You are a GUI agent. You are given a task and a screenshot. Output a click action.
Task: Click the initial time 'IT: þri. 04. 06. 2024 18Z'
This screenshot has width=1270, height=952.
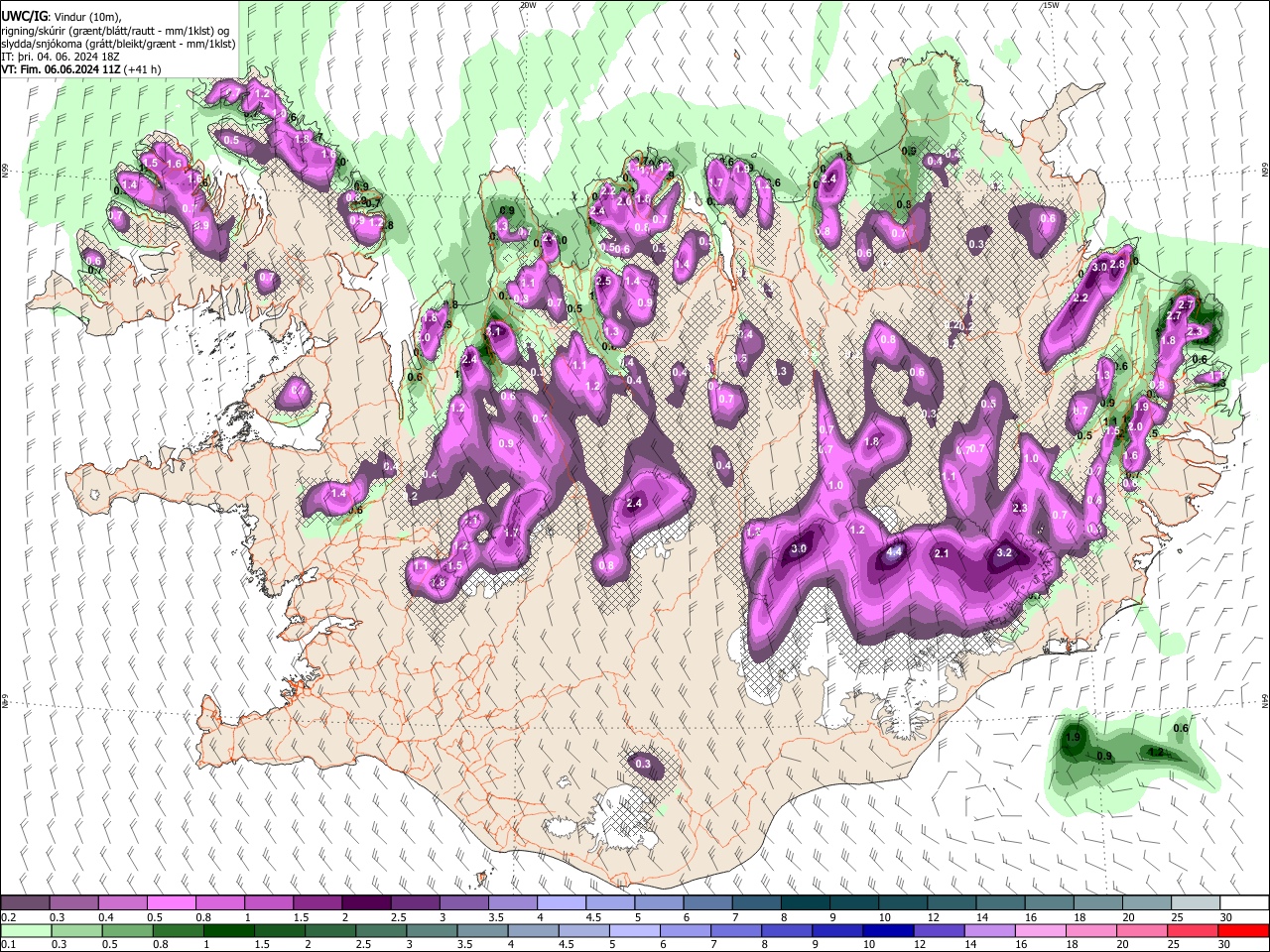pyautogui.click(x=61, y=57)
